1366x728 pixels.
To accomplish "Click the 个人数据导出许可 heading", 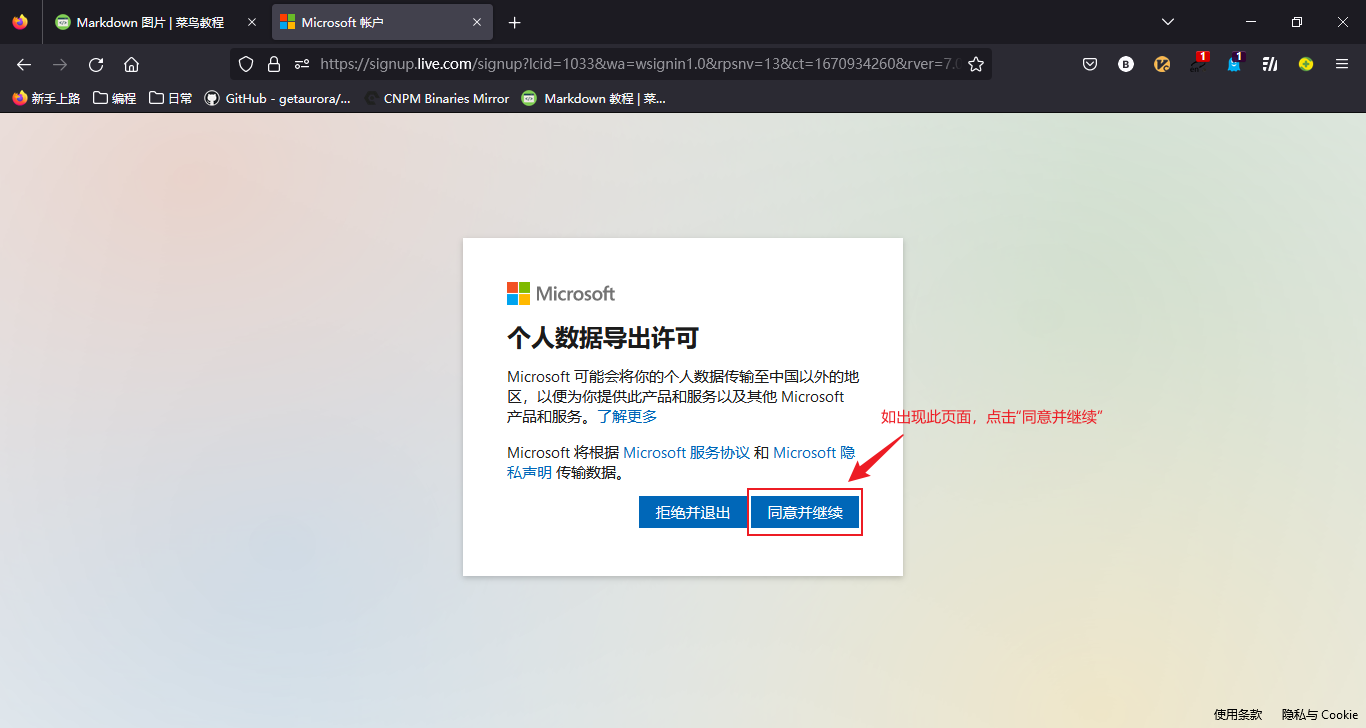I will click(x=602, y=338).
